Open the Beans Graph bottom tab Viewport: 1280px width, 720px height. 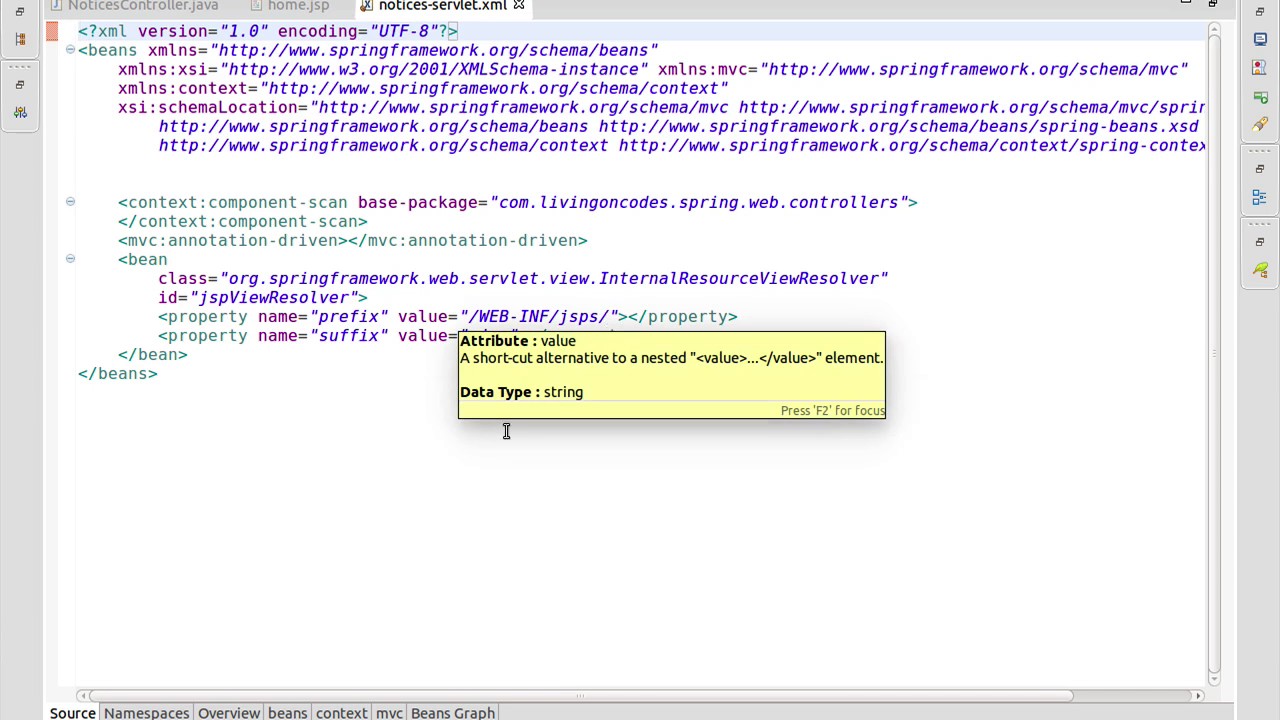pos(452,712)
